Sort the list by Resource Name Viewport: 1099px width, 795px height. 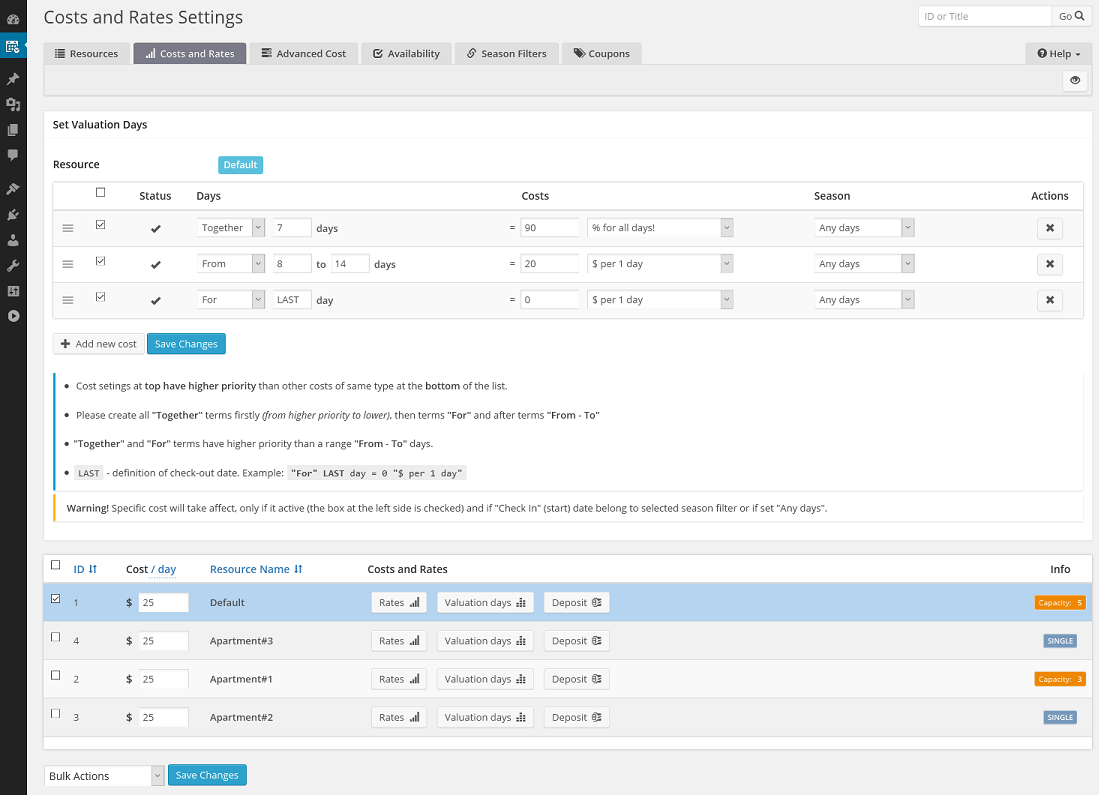pos(256,569)
